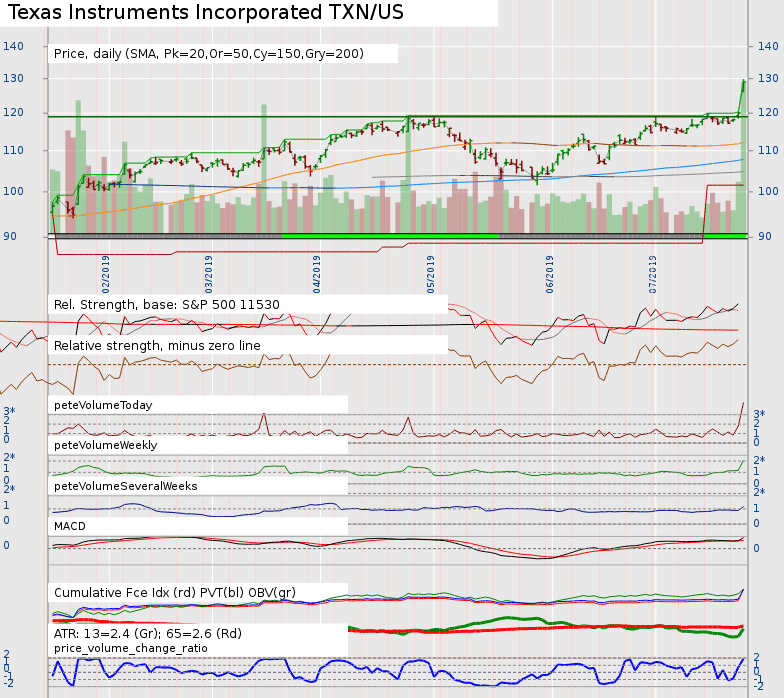The image size is (784, 698).
Task: Click the 02/2019 date axis label
Action: pyautogui.click(x=106, y=274)
